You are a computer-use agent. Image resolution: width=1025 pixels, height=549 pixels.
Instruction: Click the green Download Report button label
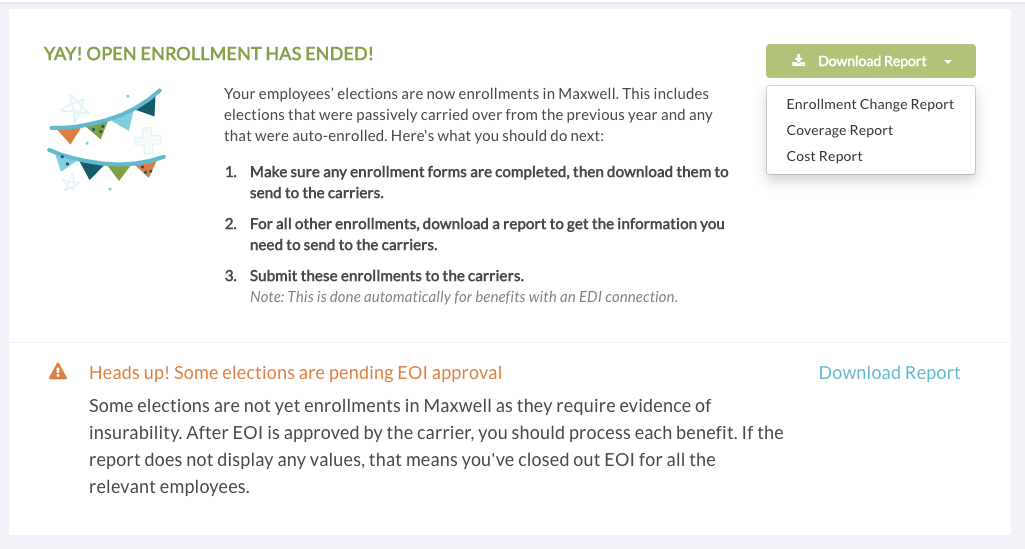point(872,61)
